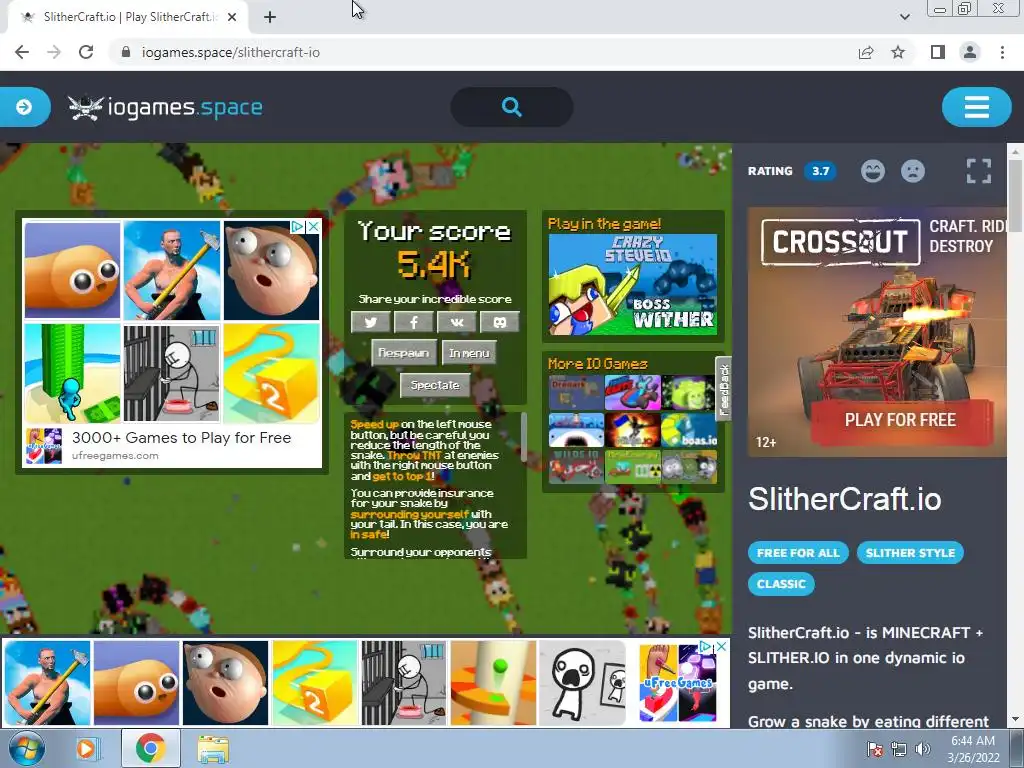Open a new browser tab
The width and height of the screenshot is (1024, 768).
click(x=270, y=17)
